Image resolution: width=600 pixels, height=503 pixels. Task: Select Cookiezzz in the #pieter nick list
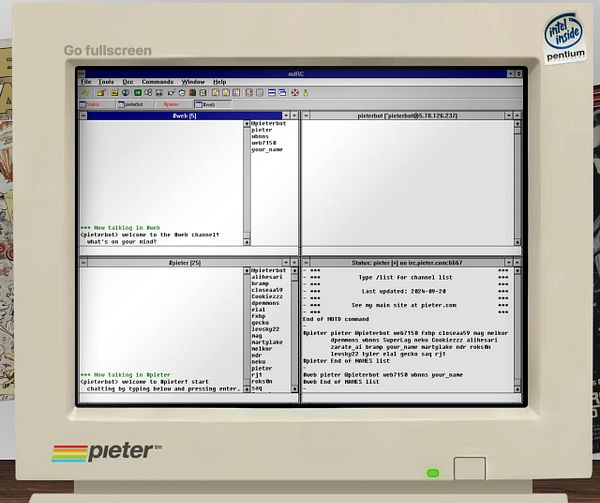[267, 296]
